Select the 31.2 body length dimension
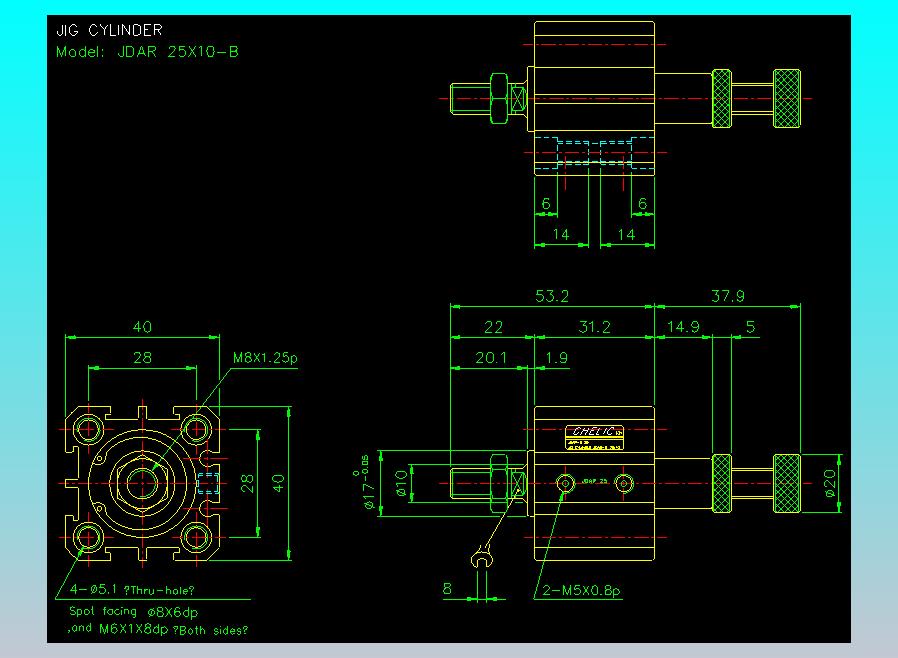Screen dimensions: 898x658 pos(594,327)
